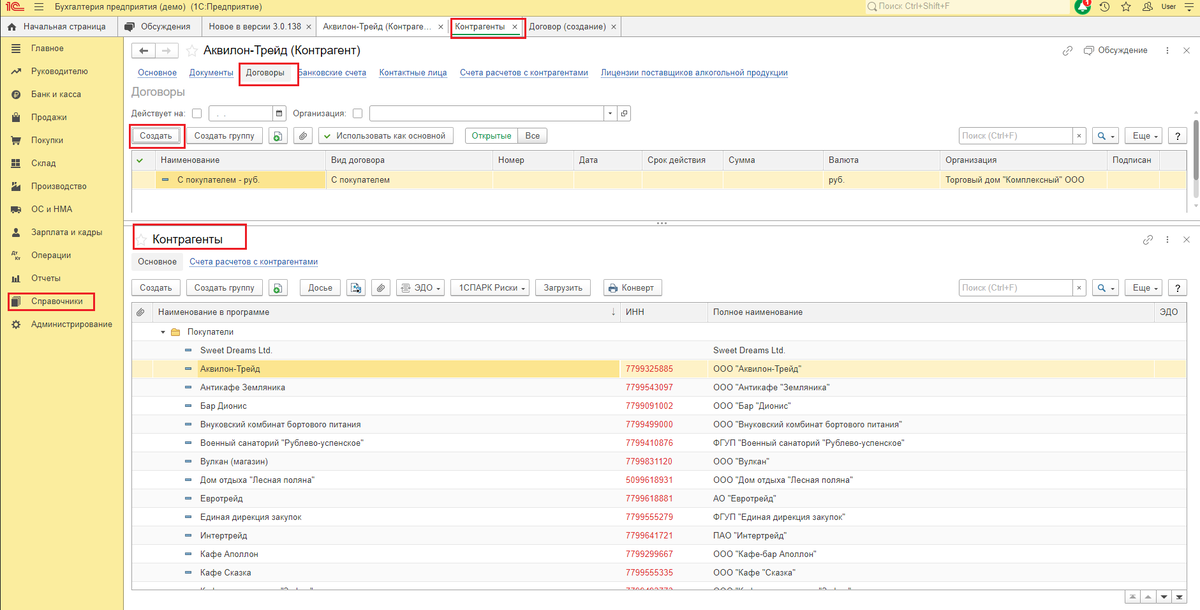The image size is (1200, 610).
Task: Open the search magnifier dropdown in Договоры panel
Action: pyautogui.click(x=1104, y=135)
